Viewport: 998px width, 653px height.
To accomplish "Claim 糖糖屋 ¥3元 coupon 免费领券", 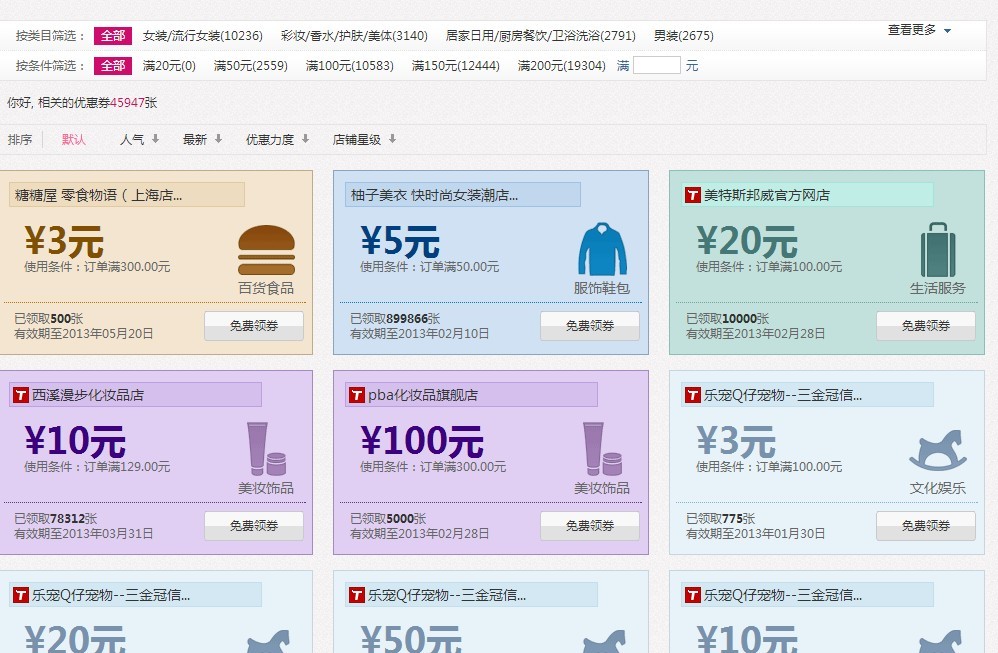I will click(x=254, y=326).
